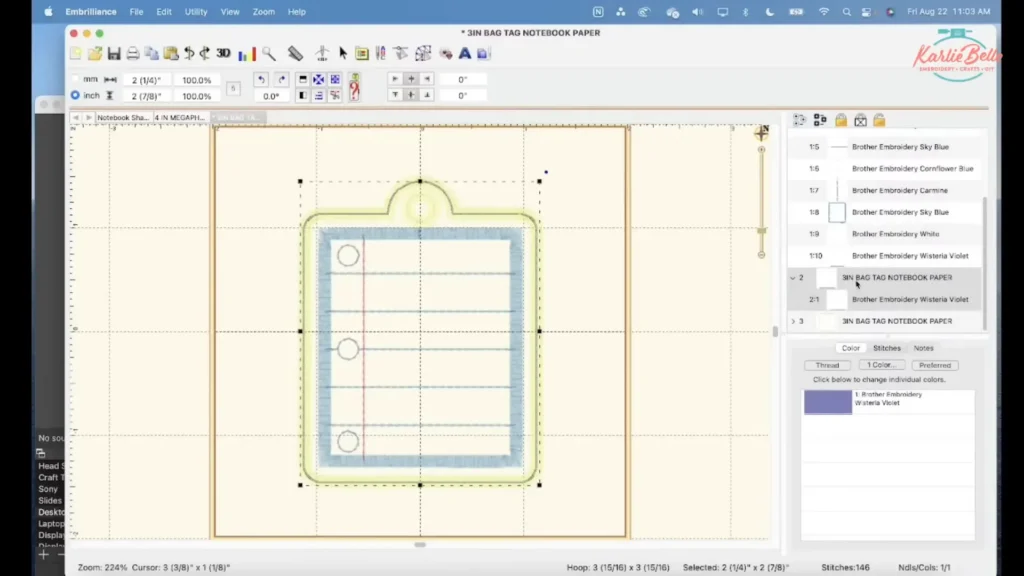1024x576 pixels.
Task: Click the Save design floppy disk icon
Action: (x=114, y=53)
